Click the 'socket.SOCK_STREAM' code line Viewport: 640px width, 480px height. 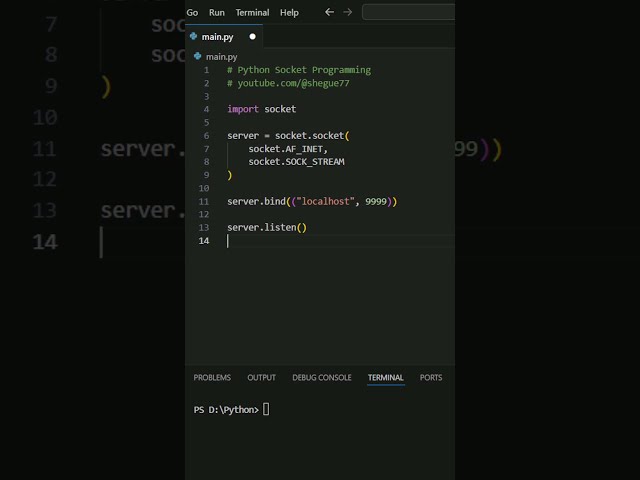coord(296,162)
